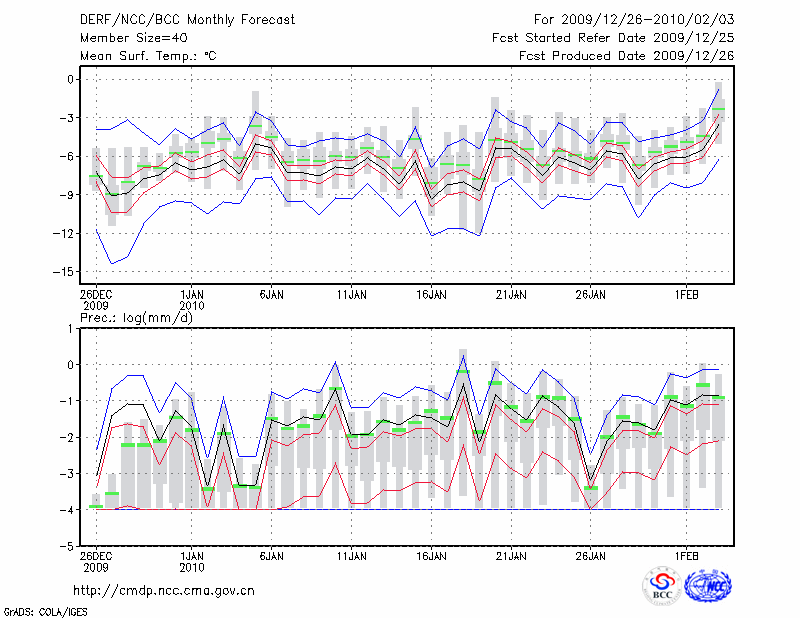The width and height of the screenshot is (800, 618).
Task: Click the NCC globe logo
Action: click(x=708, y=586)
